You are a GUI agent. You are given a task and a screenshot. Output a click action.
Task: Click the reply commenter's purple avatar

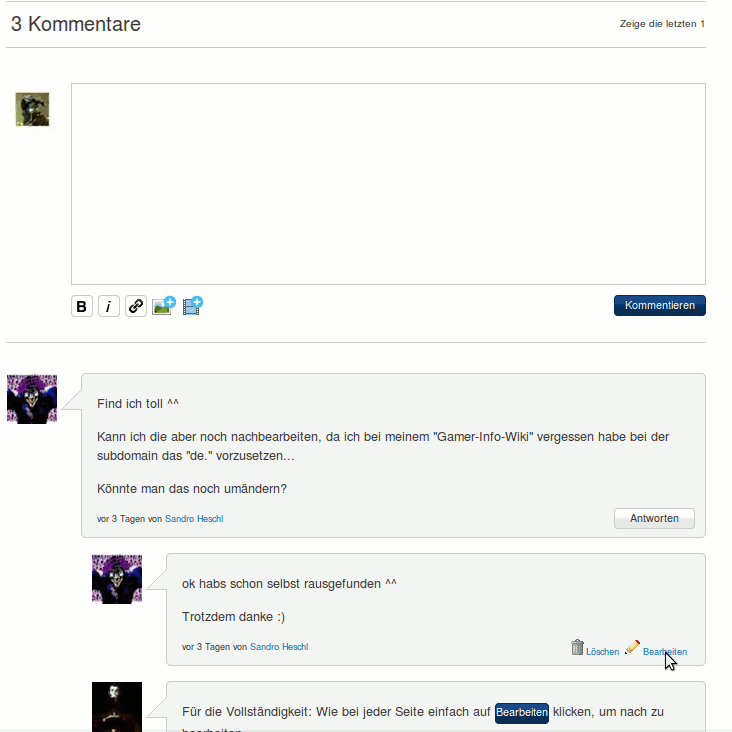click(117, 579)
